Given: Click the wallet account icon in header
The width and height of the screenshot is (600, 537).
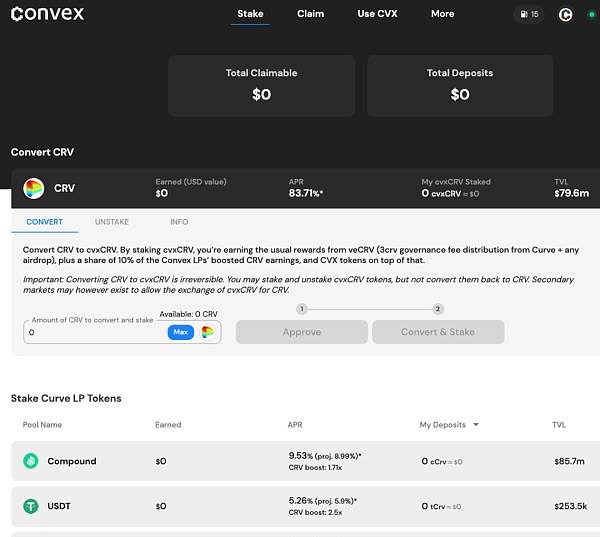Looking at the screenshot, I should point(565,15).
